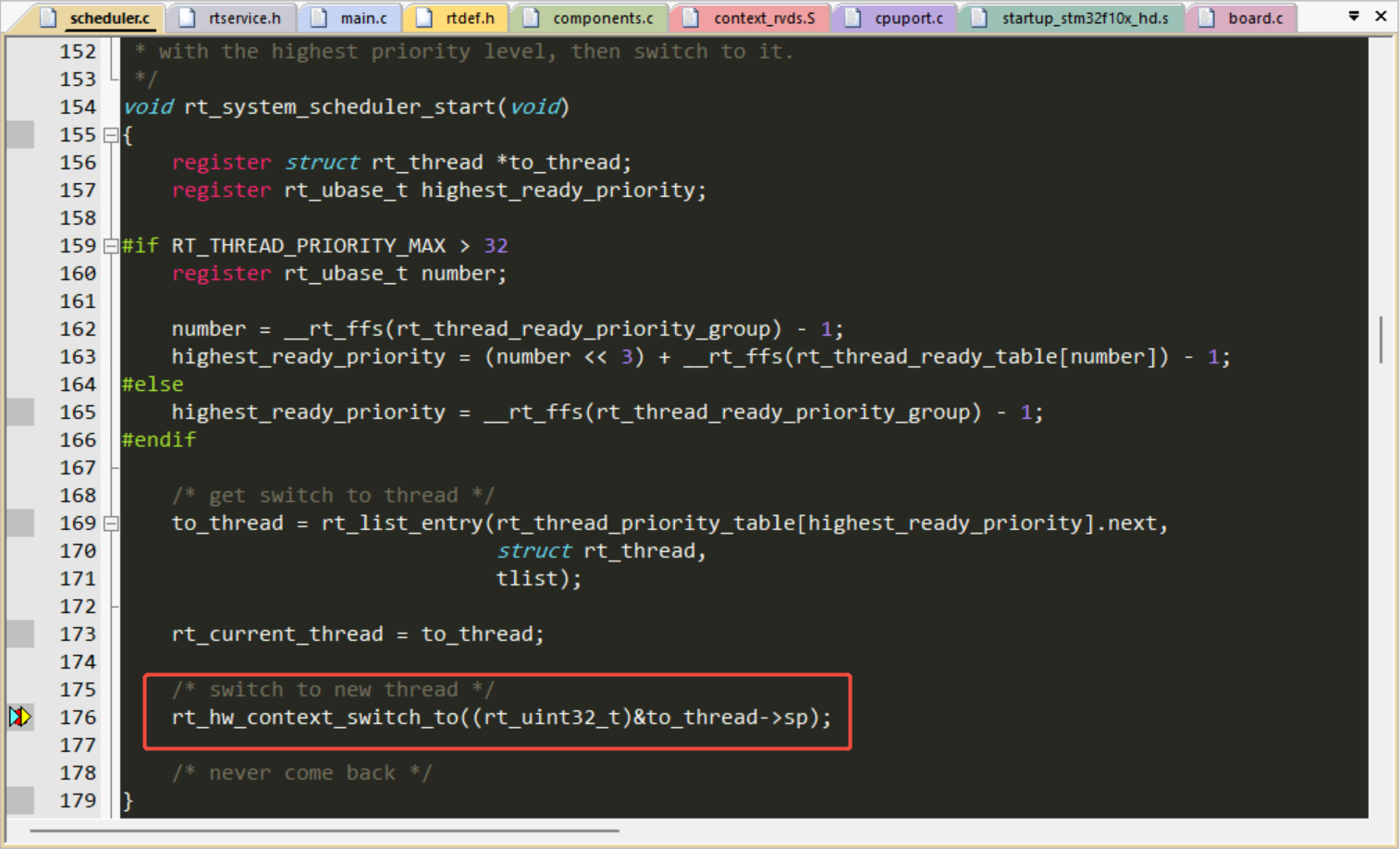The width and height of the screenshot is (1400, 849).
Task: Open the components.c tab
Action: coord(590,18)
